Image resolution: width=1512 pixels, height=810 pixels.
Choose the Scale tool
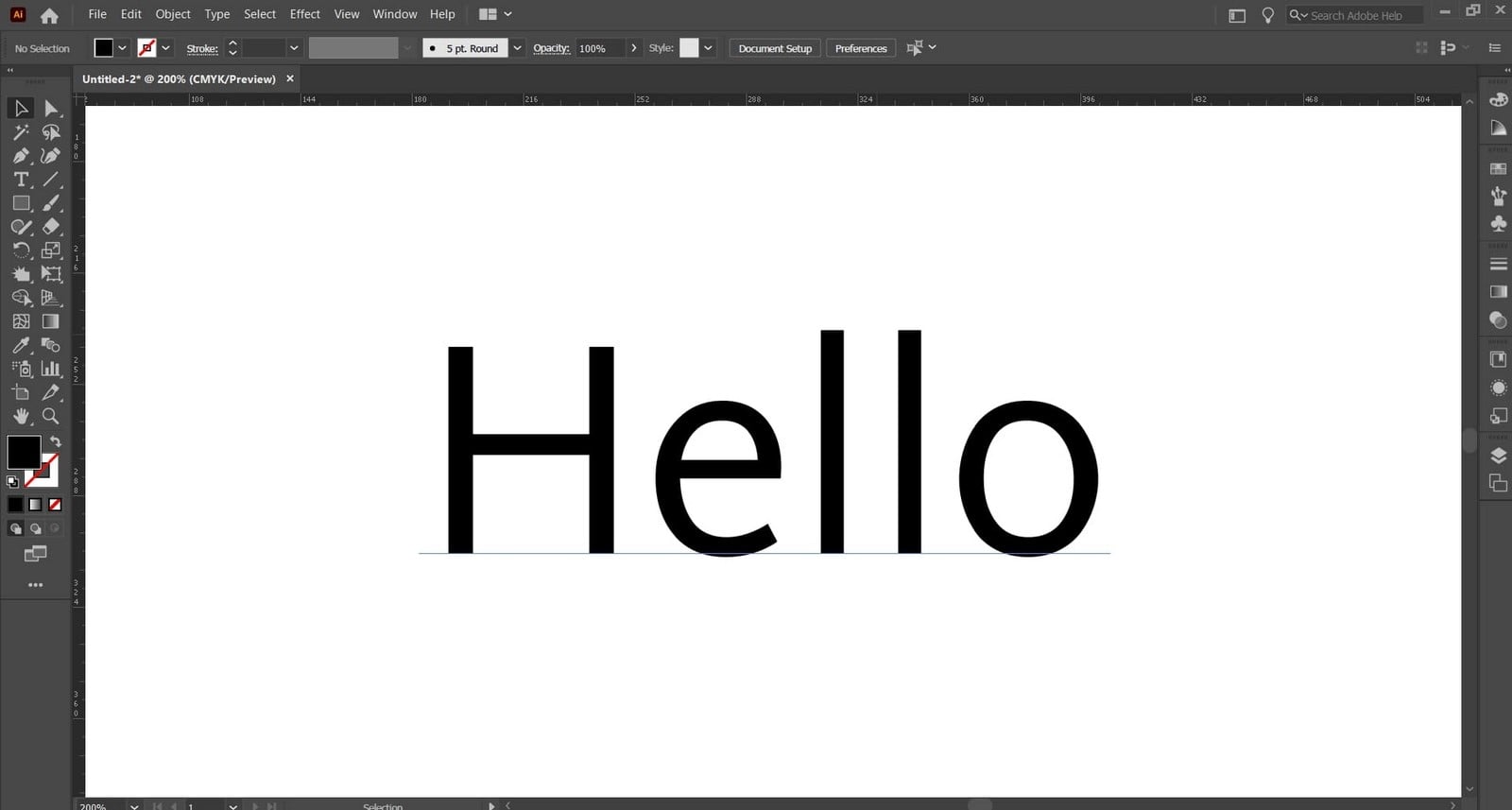point(51,250)
